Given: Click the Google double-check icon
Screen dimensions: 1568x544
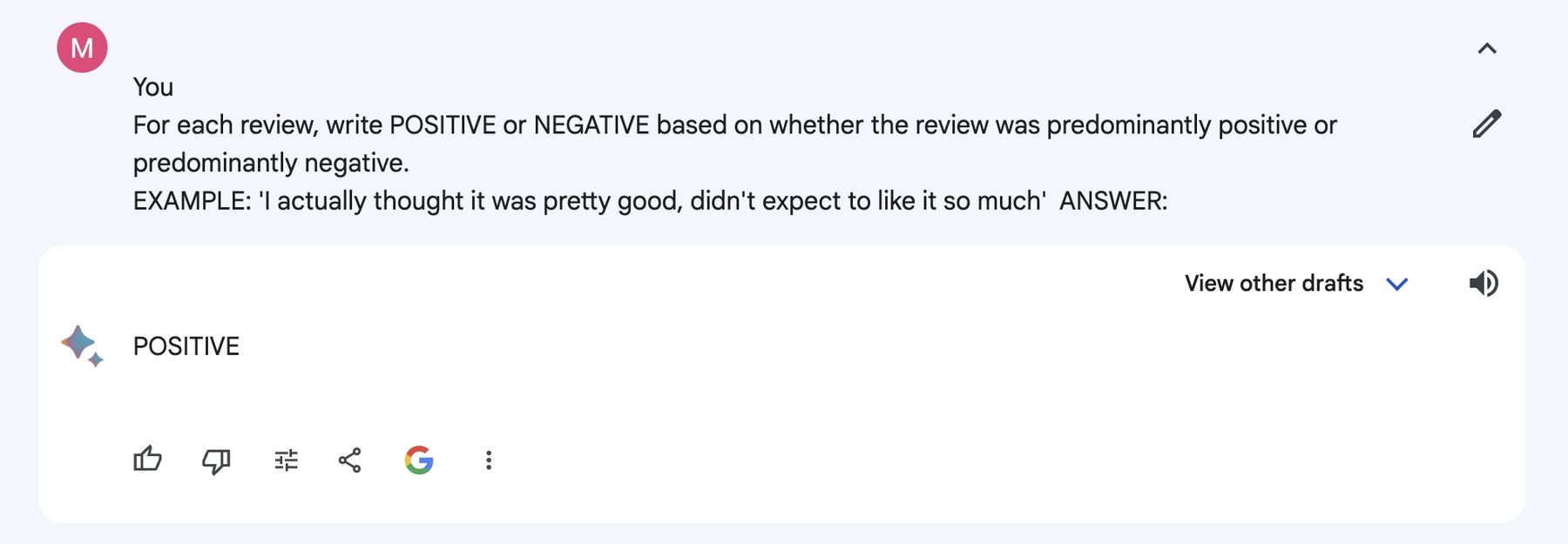Looking at the screenshot, I should [419, 460].
